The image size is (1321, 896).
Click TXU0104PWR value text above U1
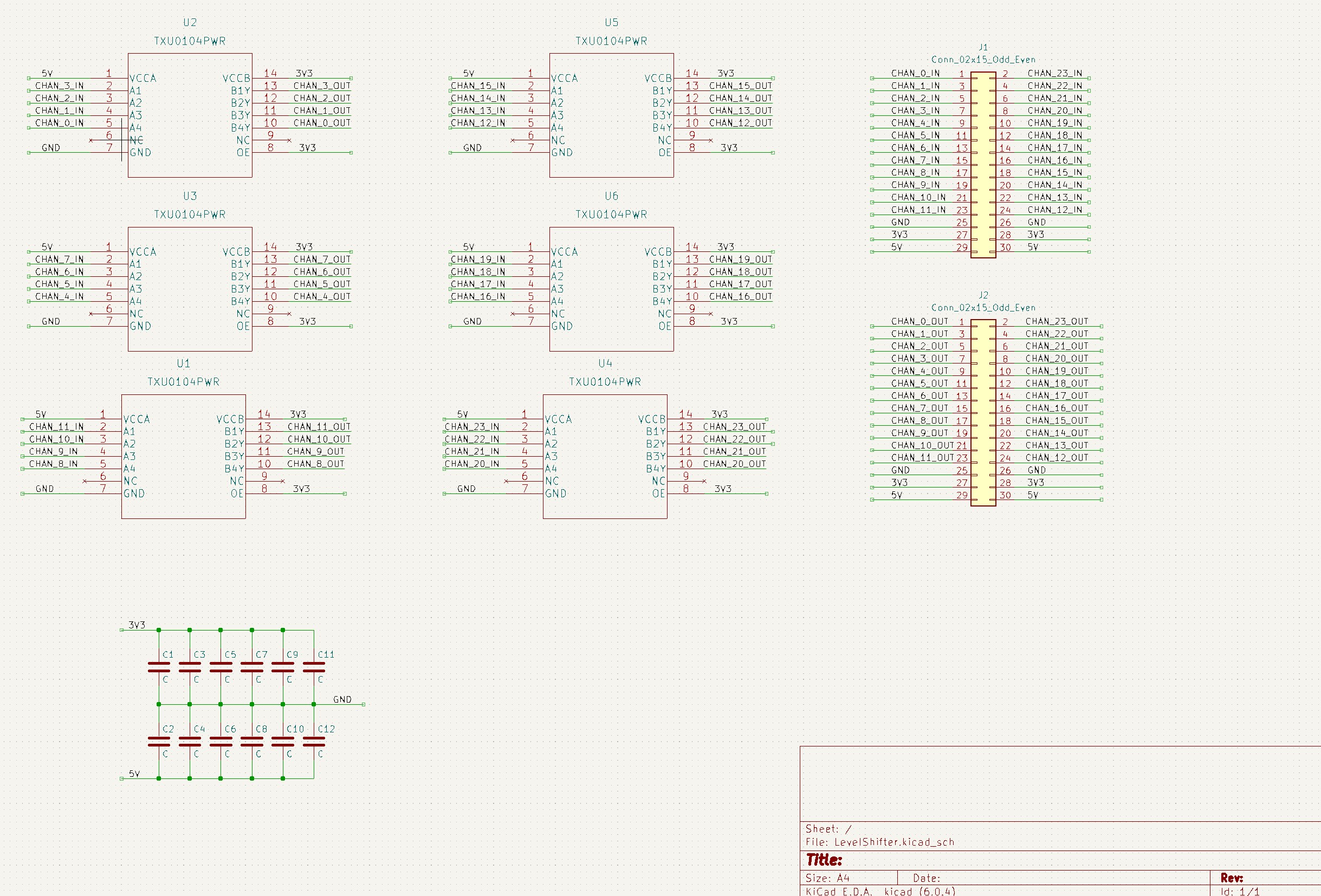pyautogui.click(x=183, y=382)
